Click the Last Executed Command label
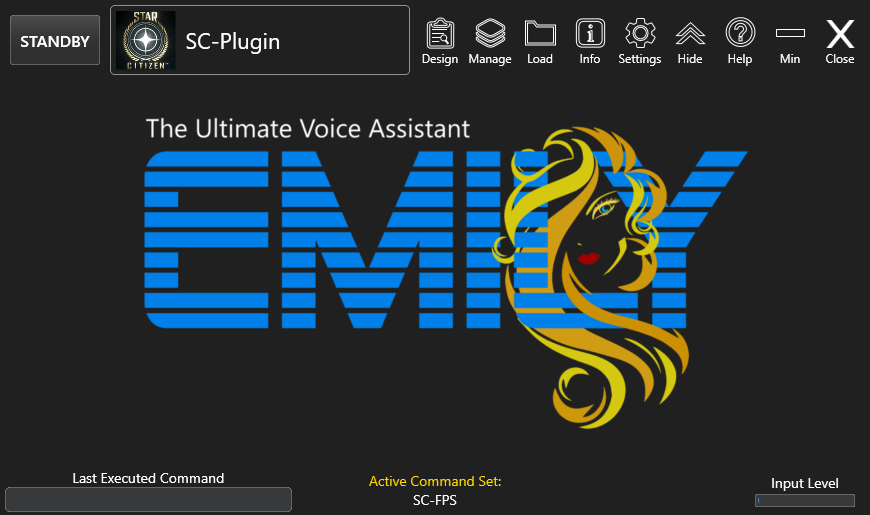This screenshot has width=870, height=515. (x=148, y=478)
